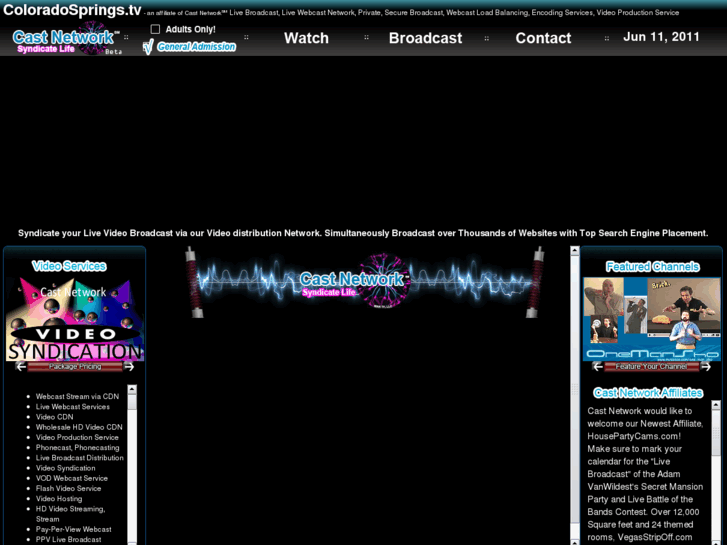
Task: Open Video Hosting link
Action: pyautogui.click(x=59, y=499)
